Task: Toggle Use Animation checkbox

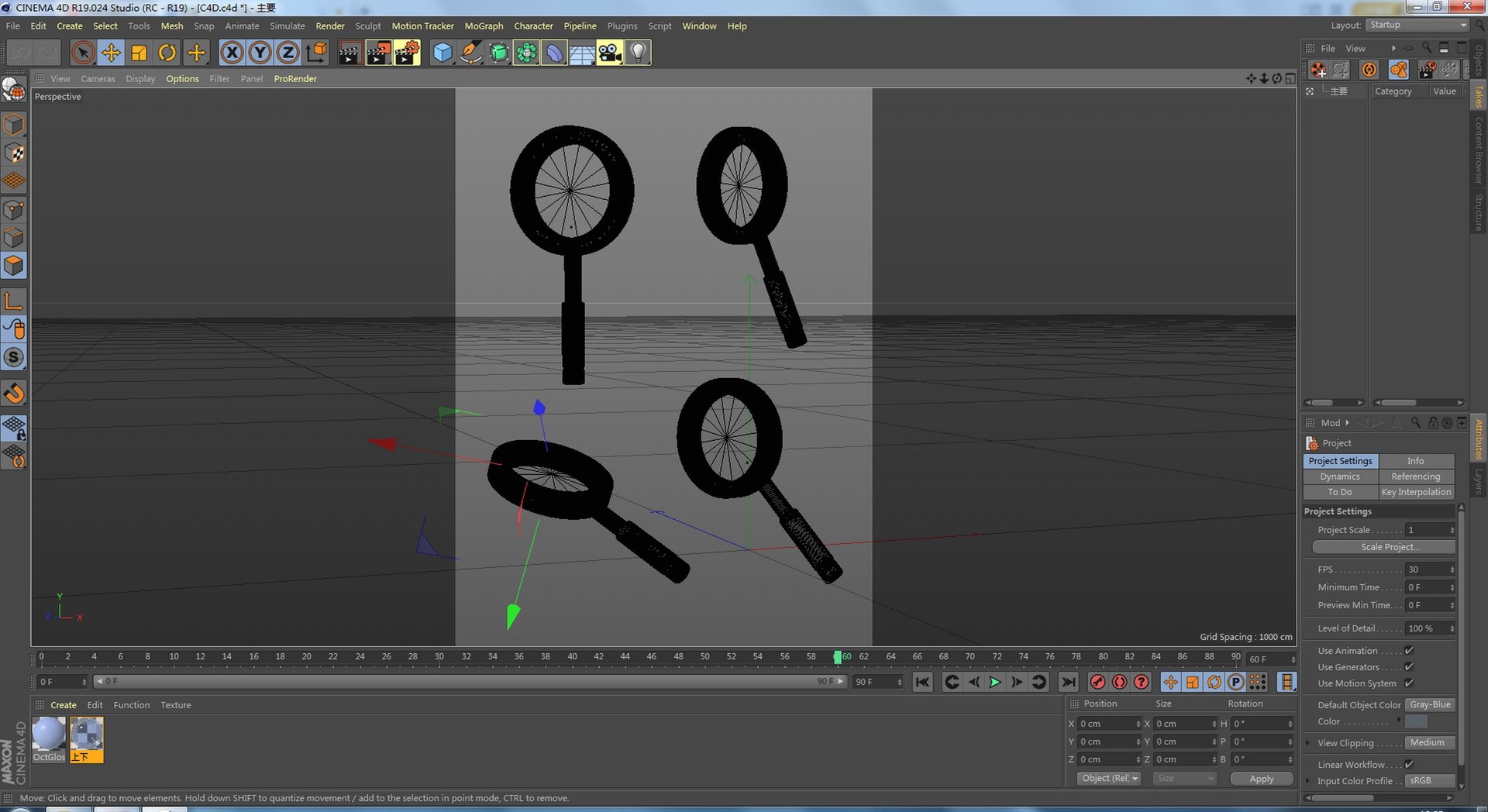Action: (x=1409, y=651)
